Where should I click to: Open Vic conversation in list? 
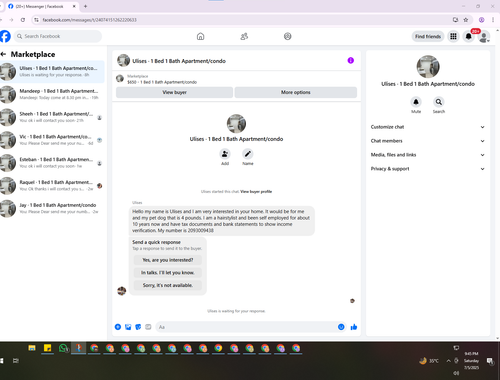[52, 140]
